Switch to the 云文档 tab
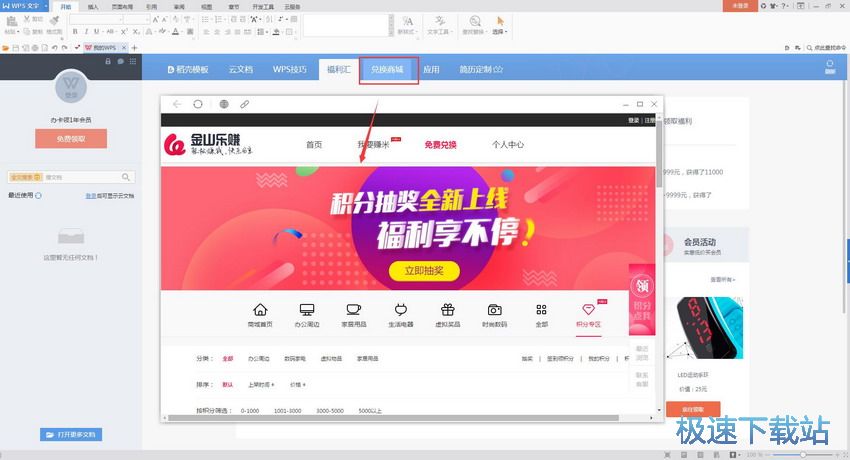The width and height of the screenshot is (850, 460). coord(241,69)
